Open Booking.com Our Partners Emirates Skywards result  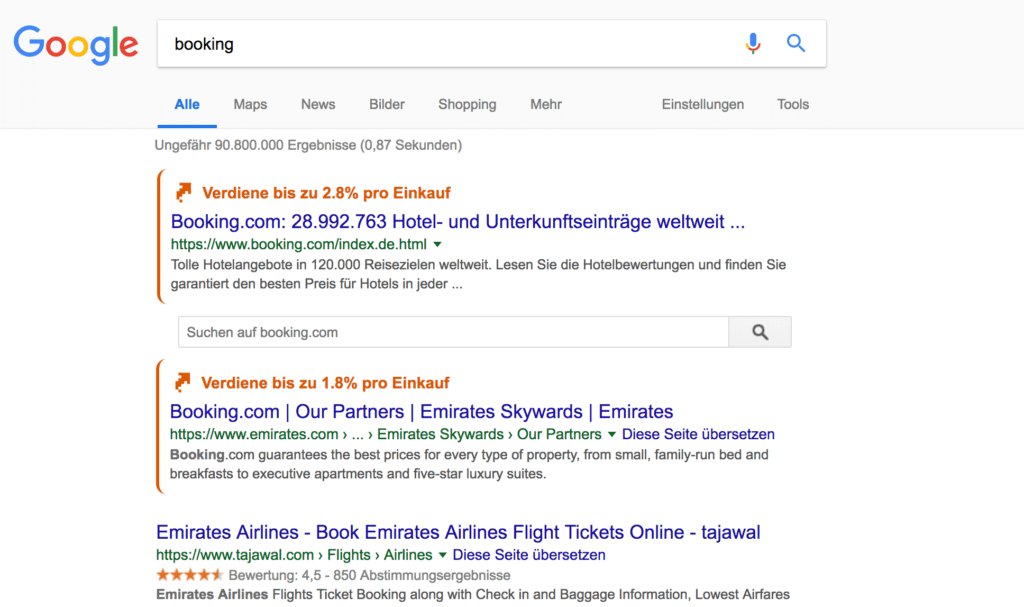pos(421,412)
